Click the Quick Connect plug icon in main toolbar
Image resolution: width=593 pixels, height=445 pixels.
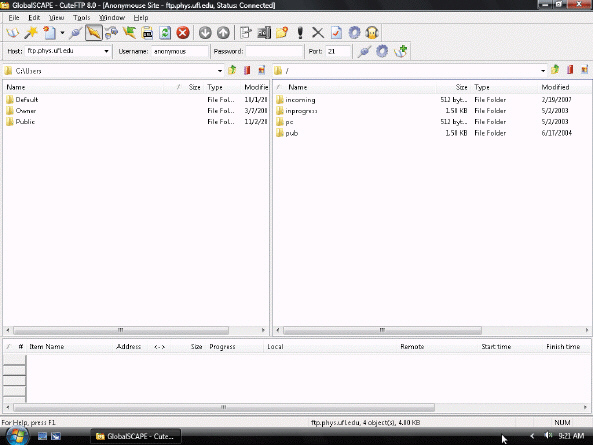76,33
